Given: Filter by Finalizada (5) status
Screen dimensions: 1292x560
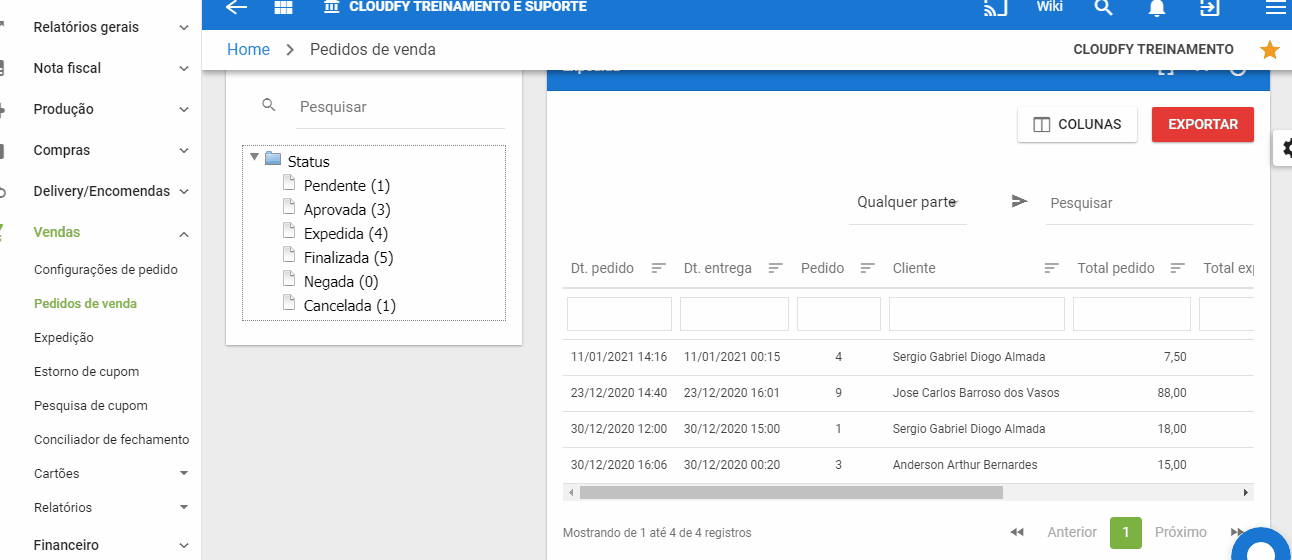Looking at the screenshot, I should tap(349, 257).
